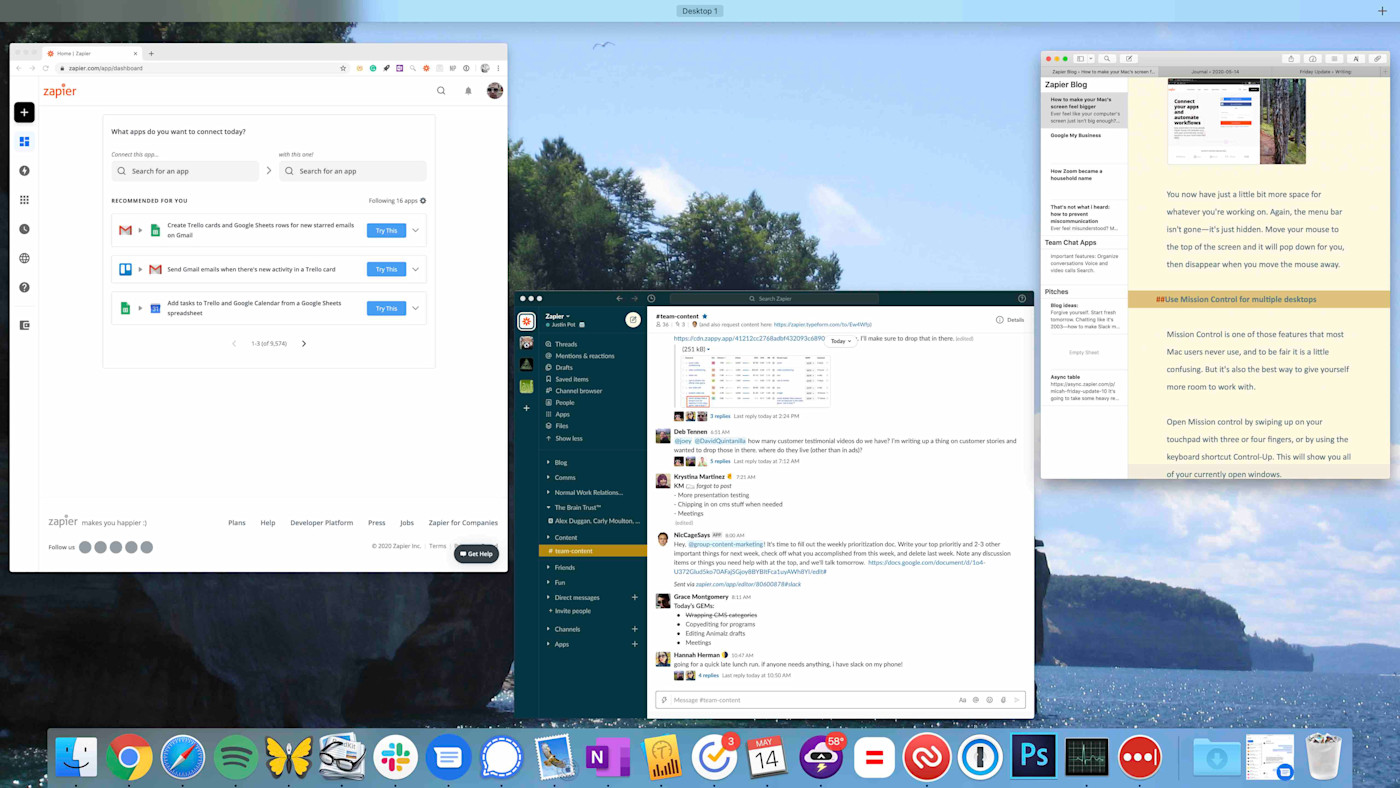Click the Get Help button in Zapier
1400x788 pixels.
476,554
